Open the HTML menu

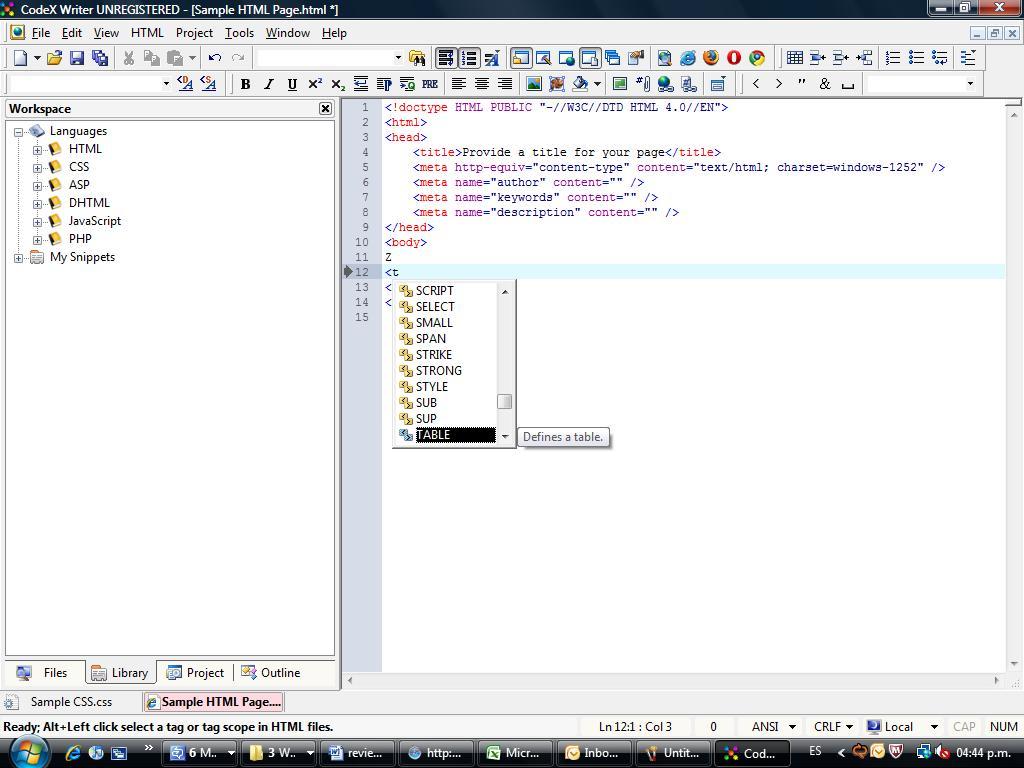(147, 32)
